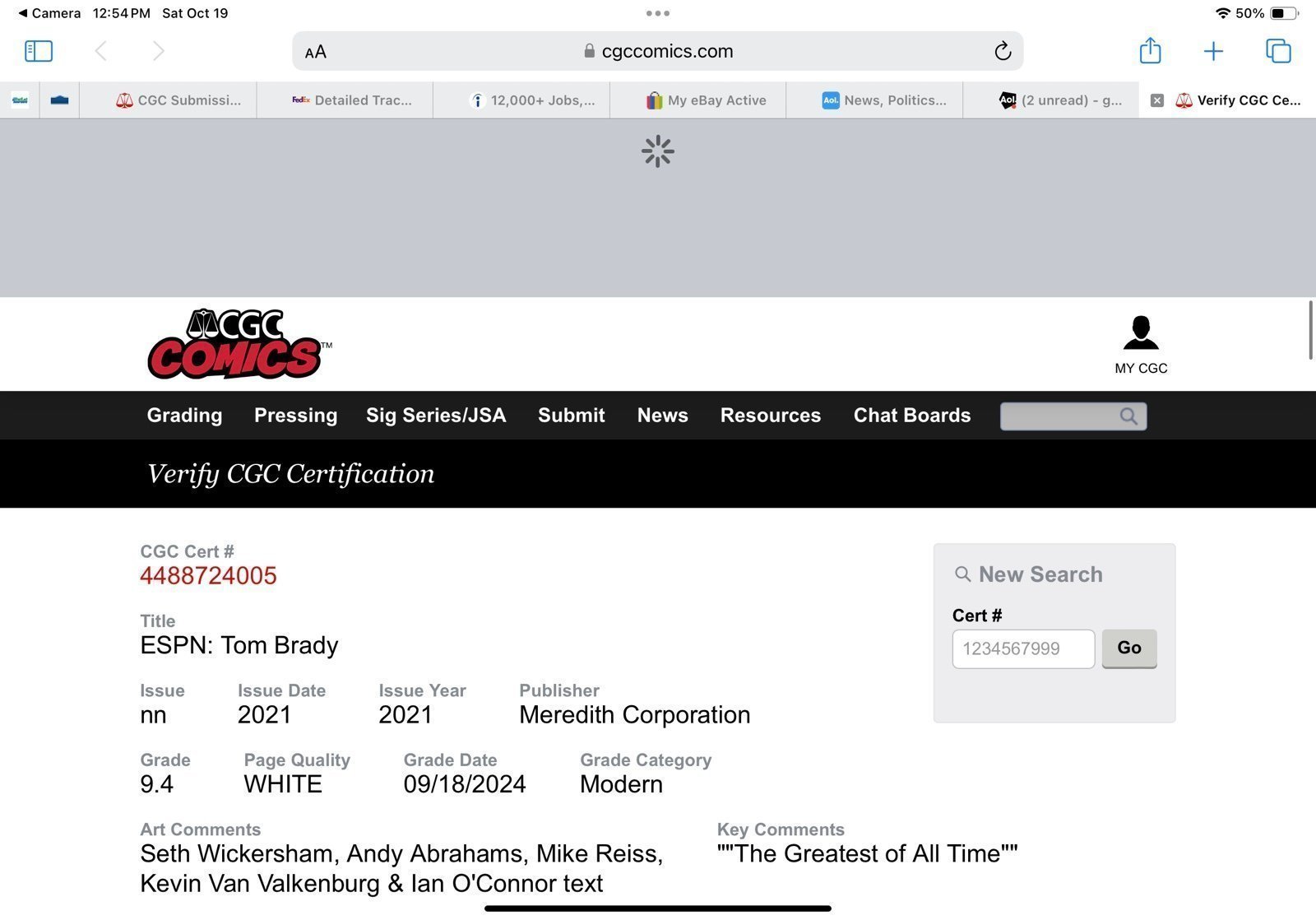The image size is (1316, 920).
Task: Open the MY CGC account icon
Action: (x=1141, y=345)
